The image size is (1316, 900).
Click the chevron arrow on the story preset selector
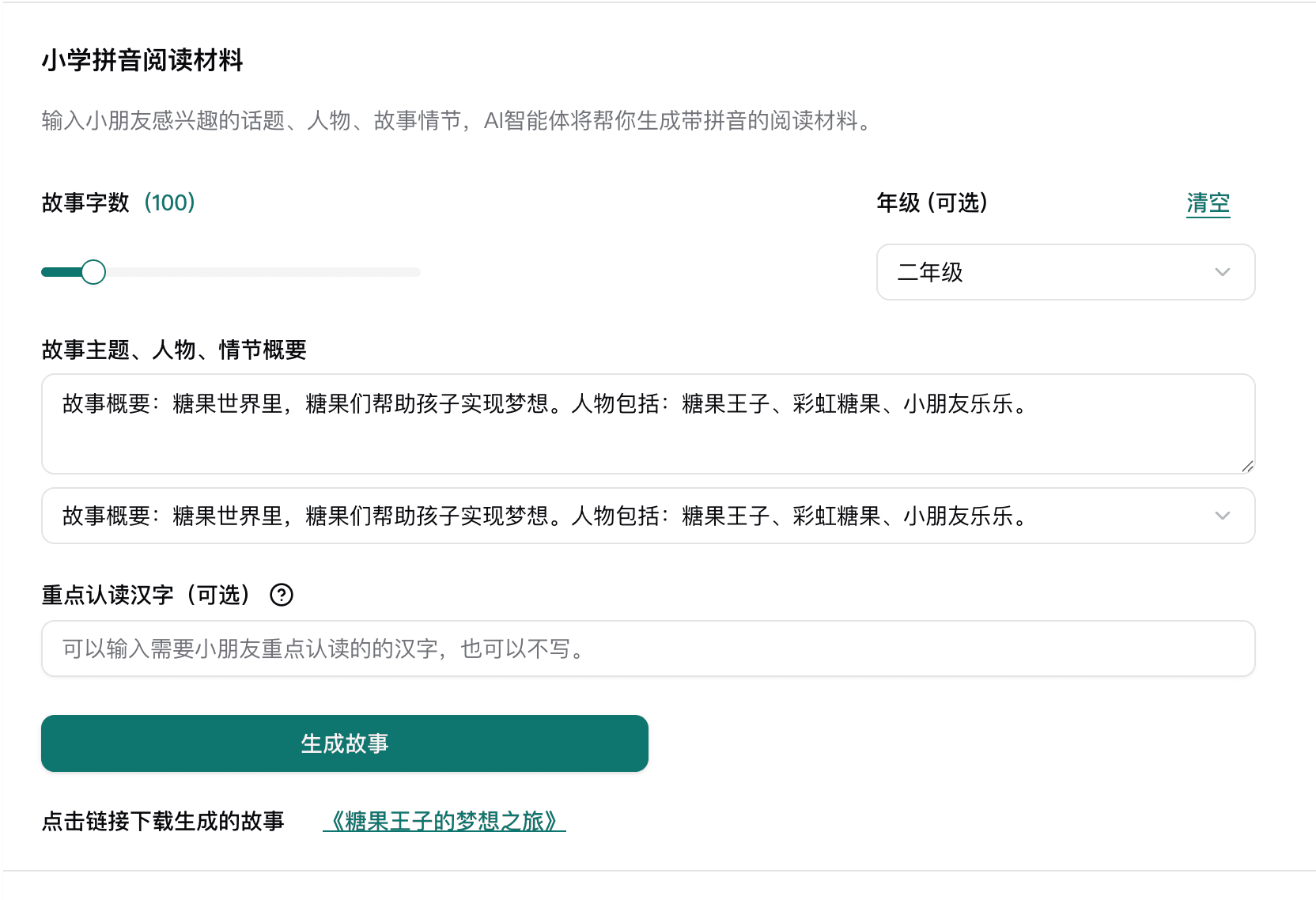pos(1222,516)
